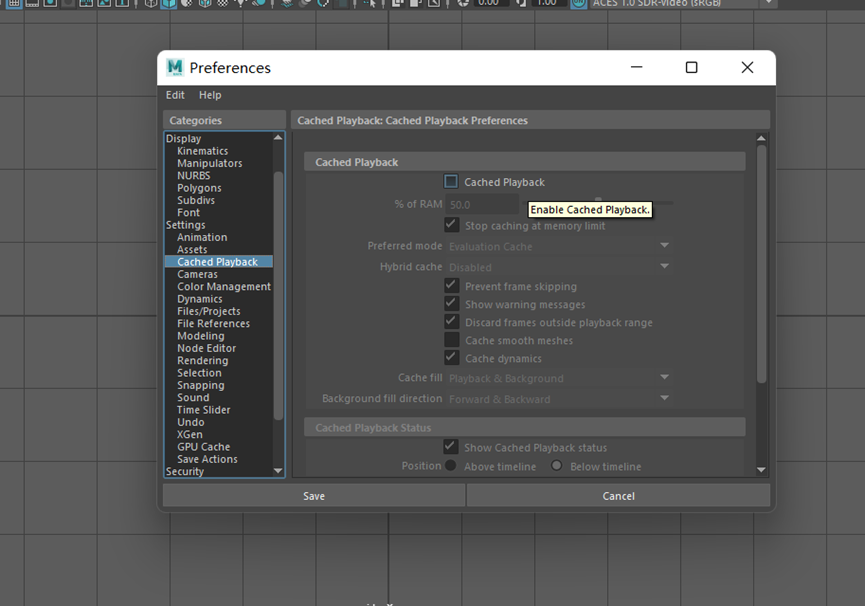Select the Time Slider category
This screenshot has height=606, width=865.
click(204, 410)
